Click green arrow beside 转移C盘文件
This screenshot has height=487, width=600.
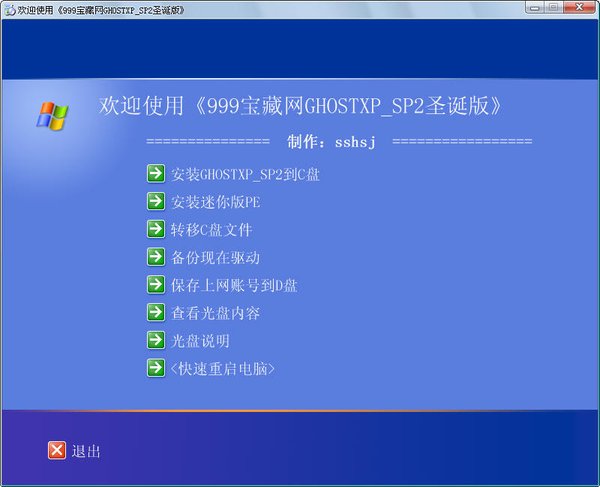tap(156, 229)
